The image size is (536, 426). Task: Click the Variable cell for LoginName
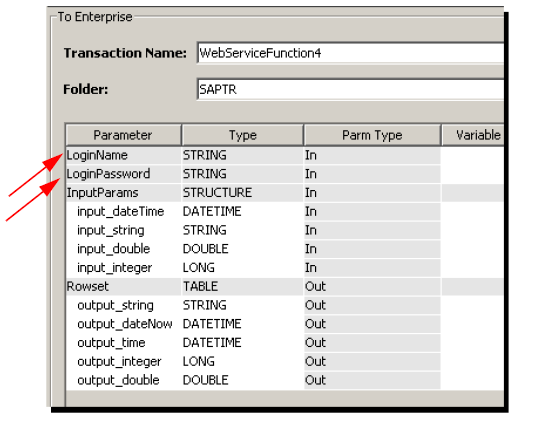coord(473,156)
